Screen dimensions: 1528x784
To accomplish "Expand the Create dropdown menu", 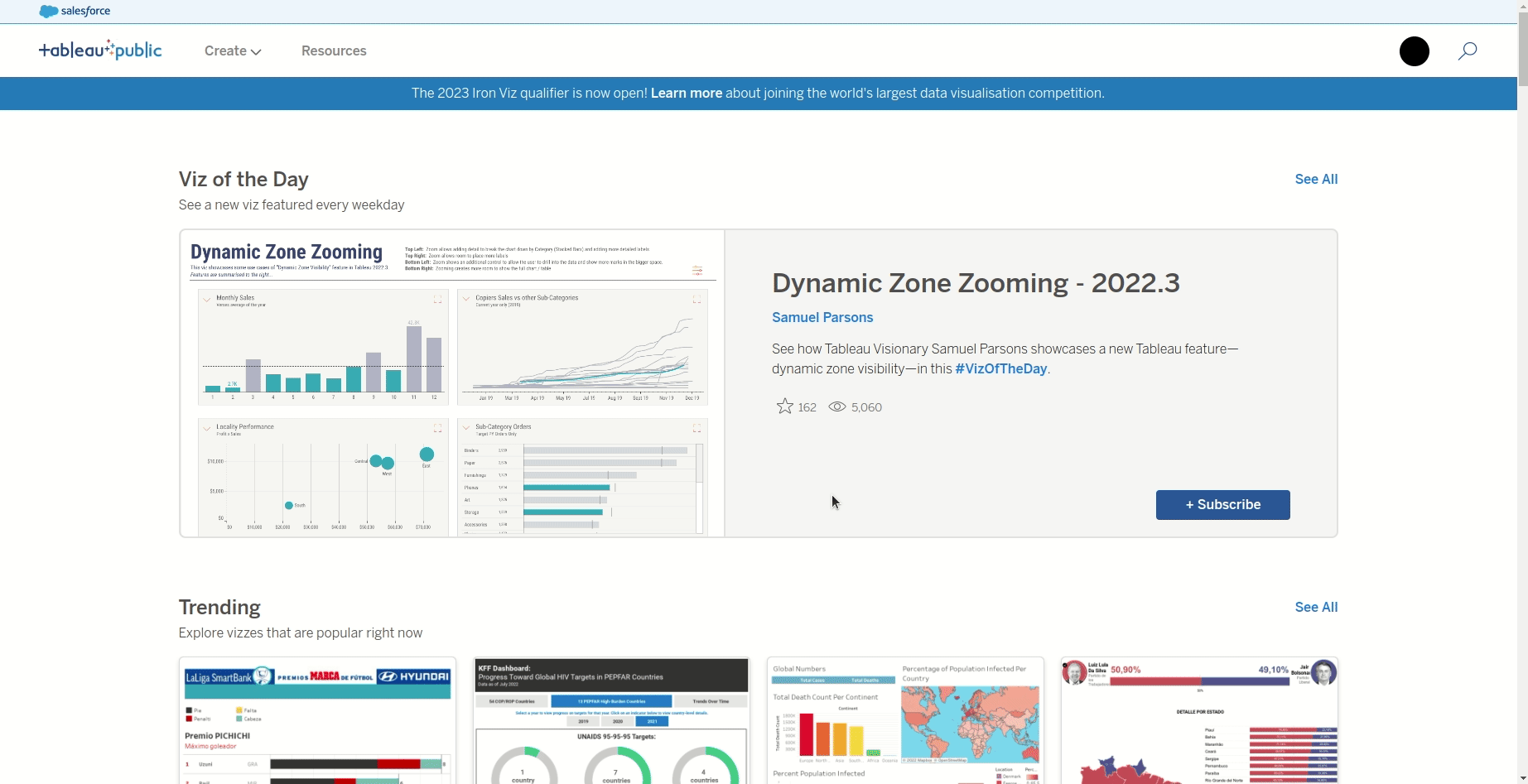I will 233,51.
